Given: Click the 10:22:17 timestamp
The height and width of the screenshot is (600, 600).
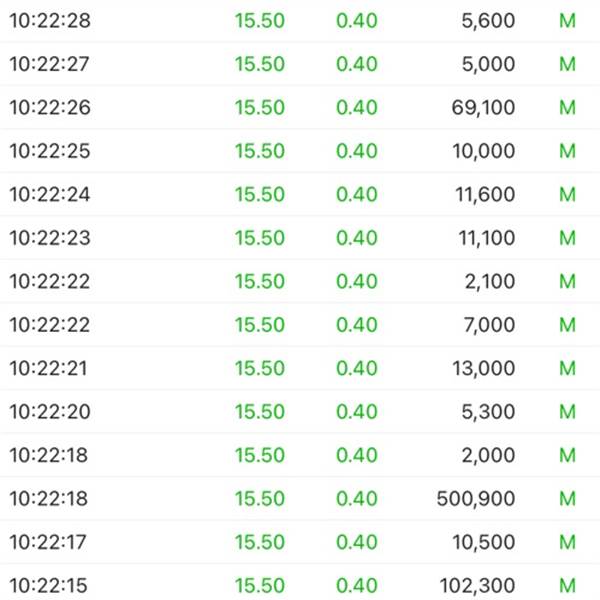Looking at the screenshot, I should (x=50, y=542).
